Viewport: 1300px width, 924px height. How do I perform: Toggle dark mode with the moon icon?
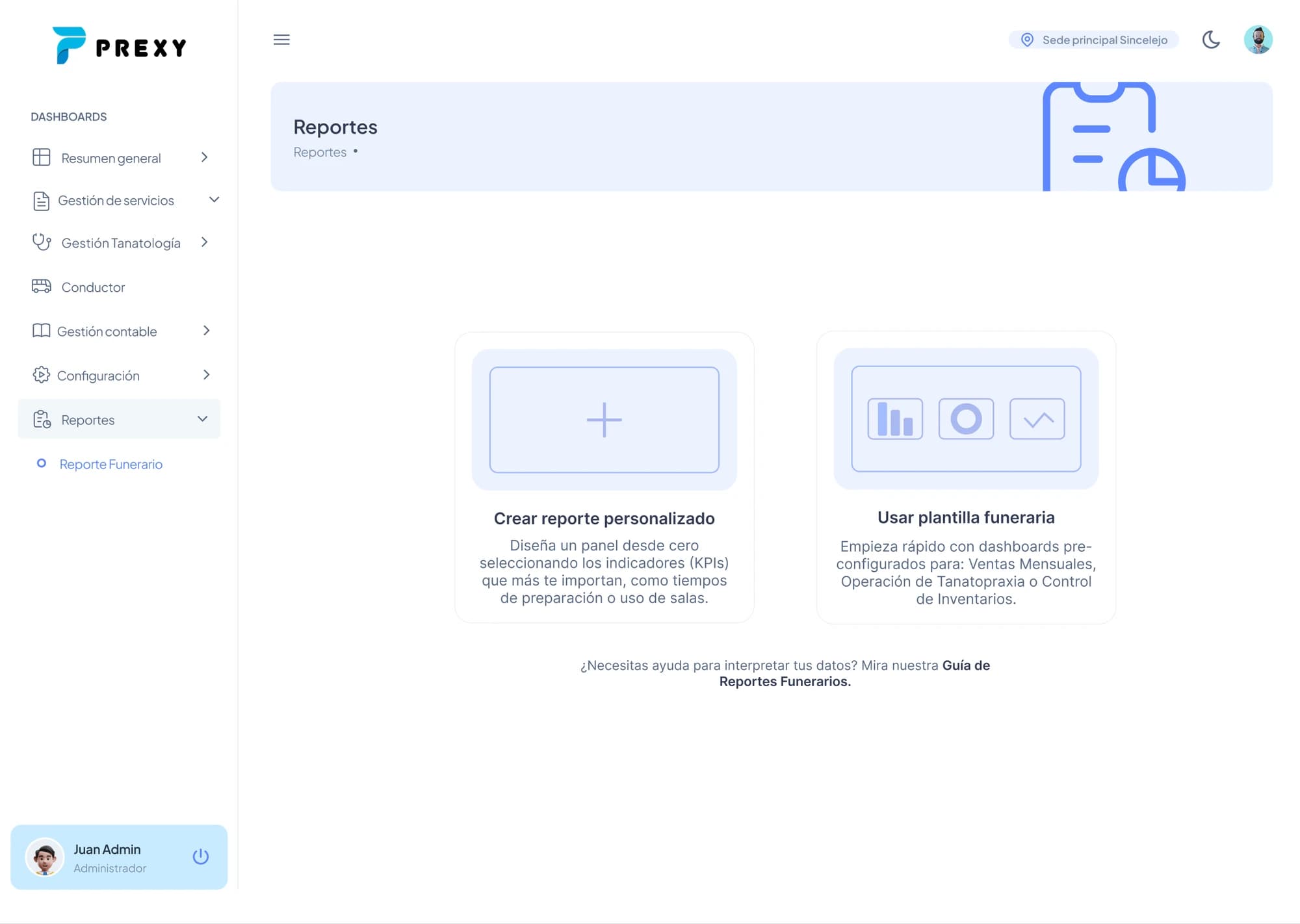1211,40
